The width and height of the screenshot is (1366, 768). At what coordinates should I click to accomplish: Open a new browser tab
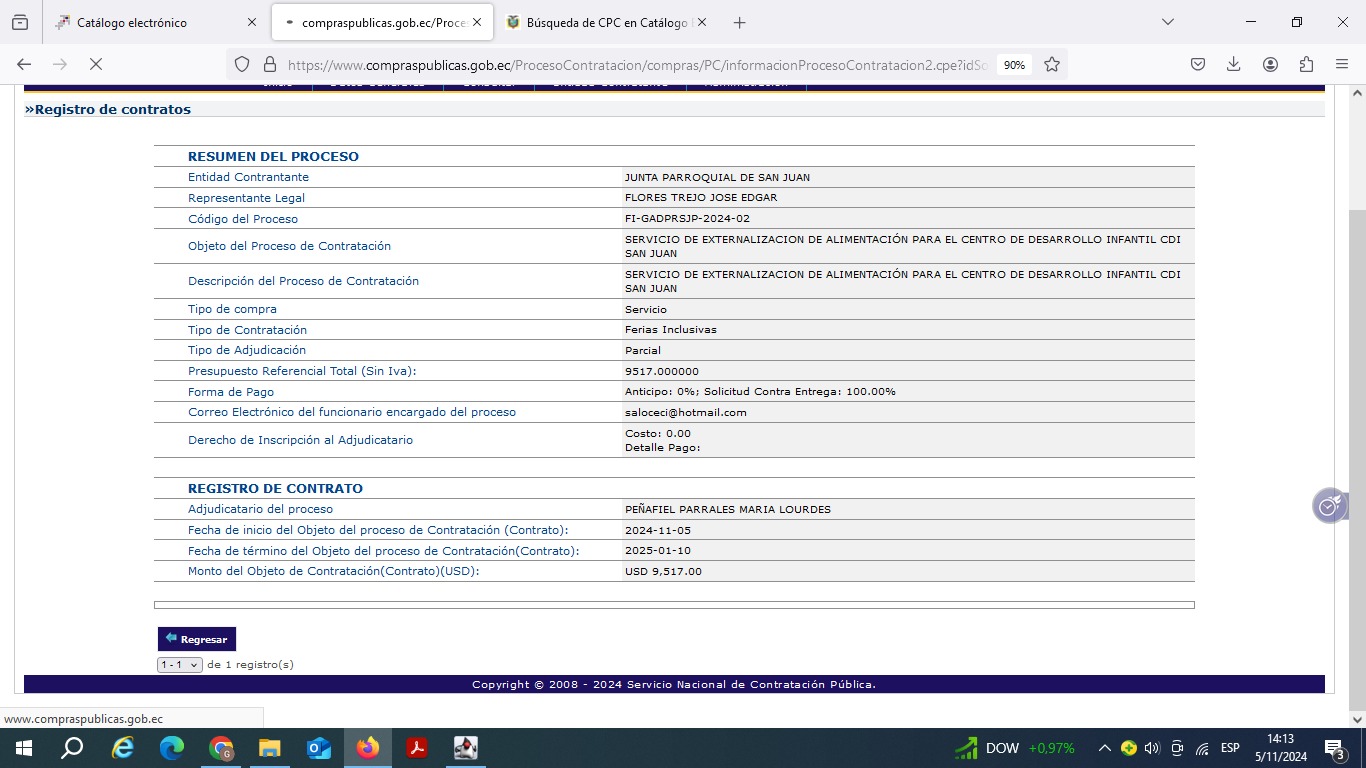pos(739,22)
